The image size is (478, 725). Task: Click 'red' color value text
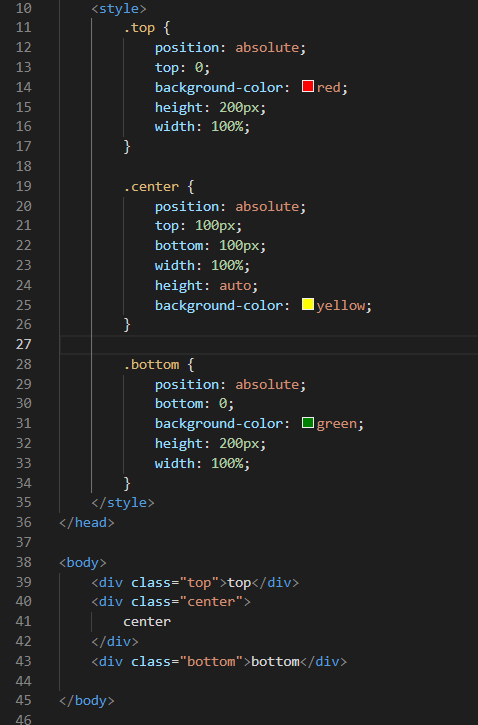click(328, 87)
